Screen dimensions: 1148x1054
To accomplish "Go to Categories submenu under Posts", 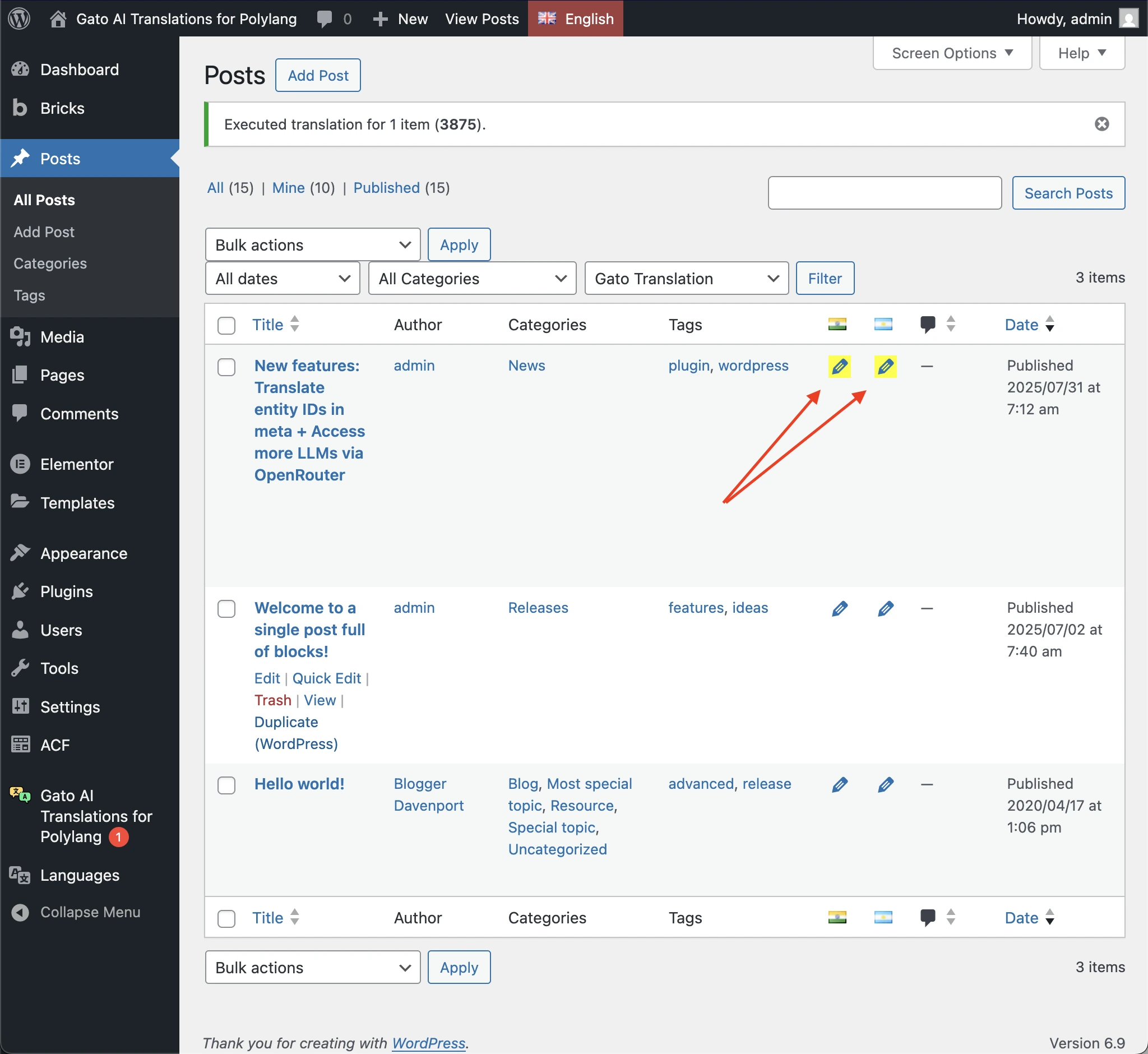I will click(50, 263).
